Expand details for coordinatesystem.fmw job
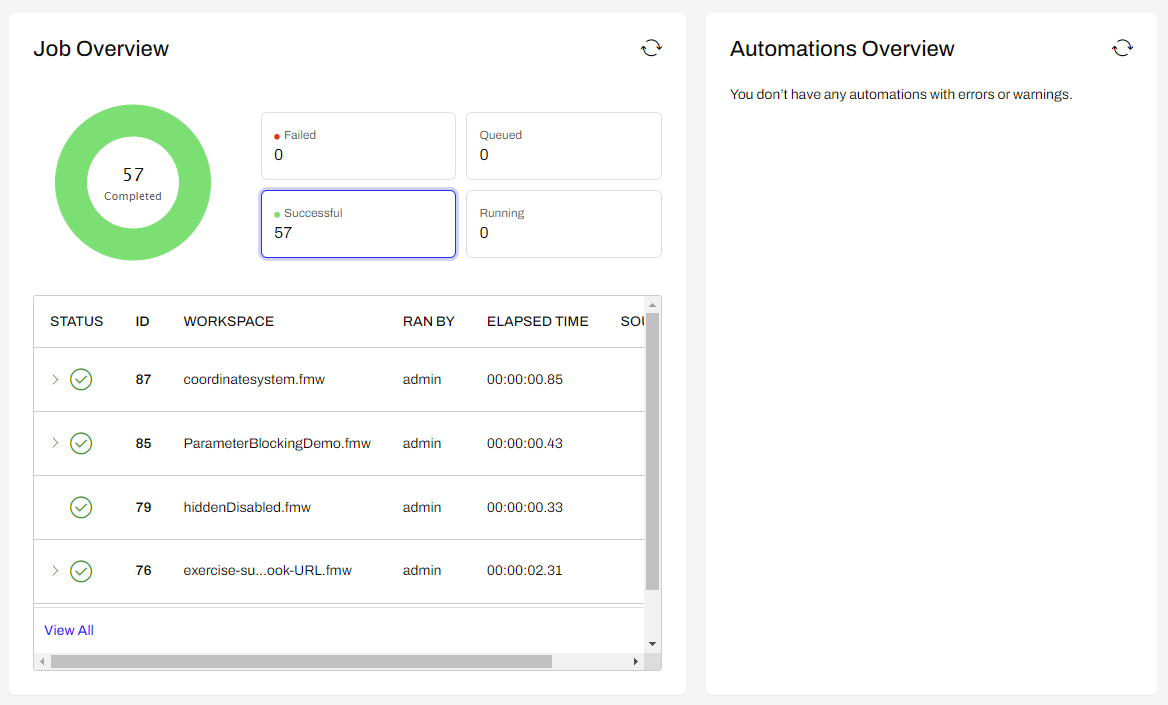The height and width of the screenshot is (705, 1168). 56,379
